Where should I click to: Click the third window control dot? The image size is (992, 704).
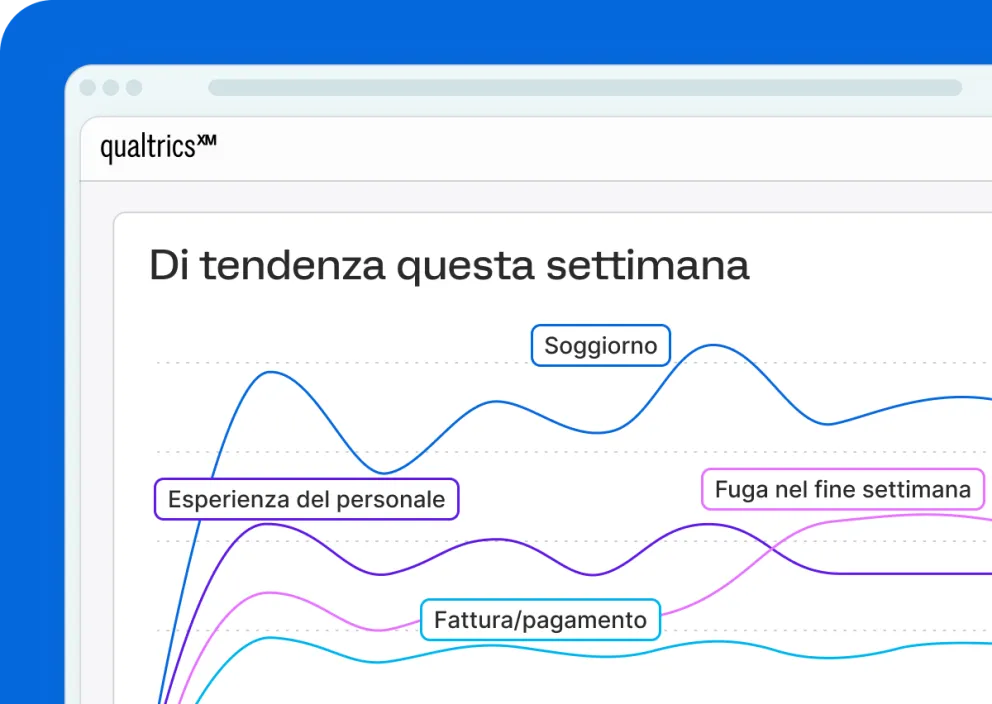pos(133,87)
